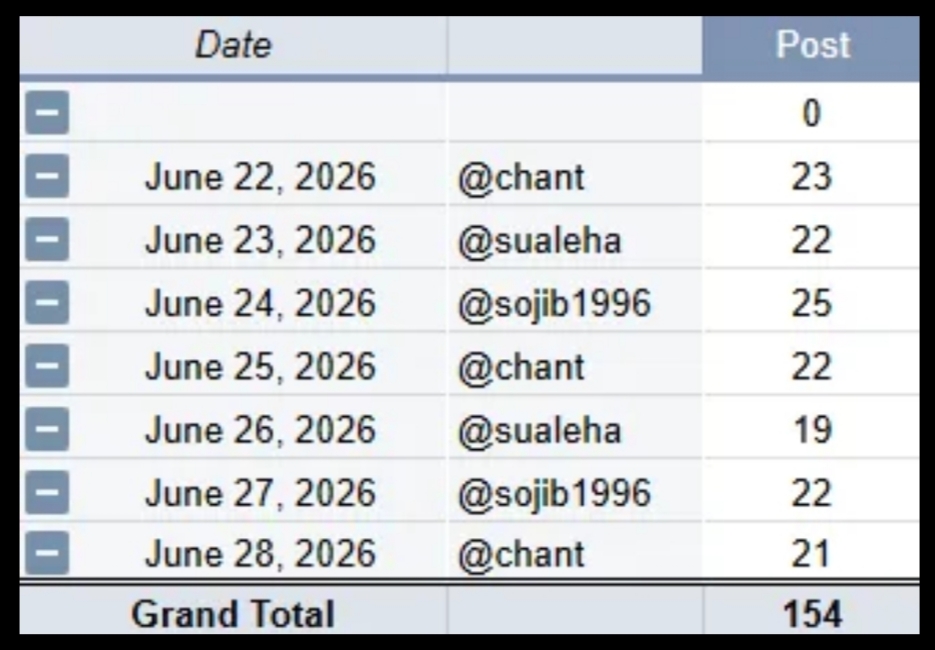Viewport: 935px width, 650px height.
Task: Collapse the June 27, 2026 row
Action: pos(47,492)
